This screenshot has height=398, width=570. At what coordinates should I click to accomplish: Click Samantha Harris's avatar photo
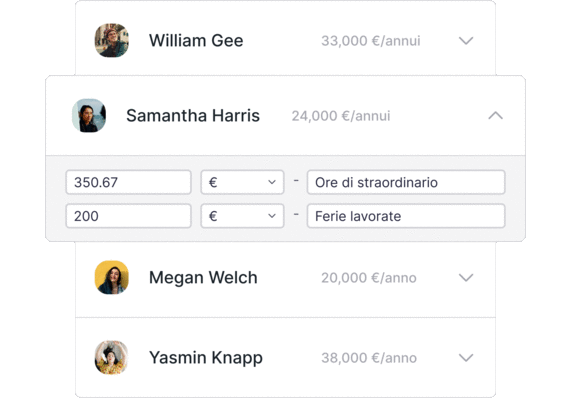(x=89, y=116)
